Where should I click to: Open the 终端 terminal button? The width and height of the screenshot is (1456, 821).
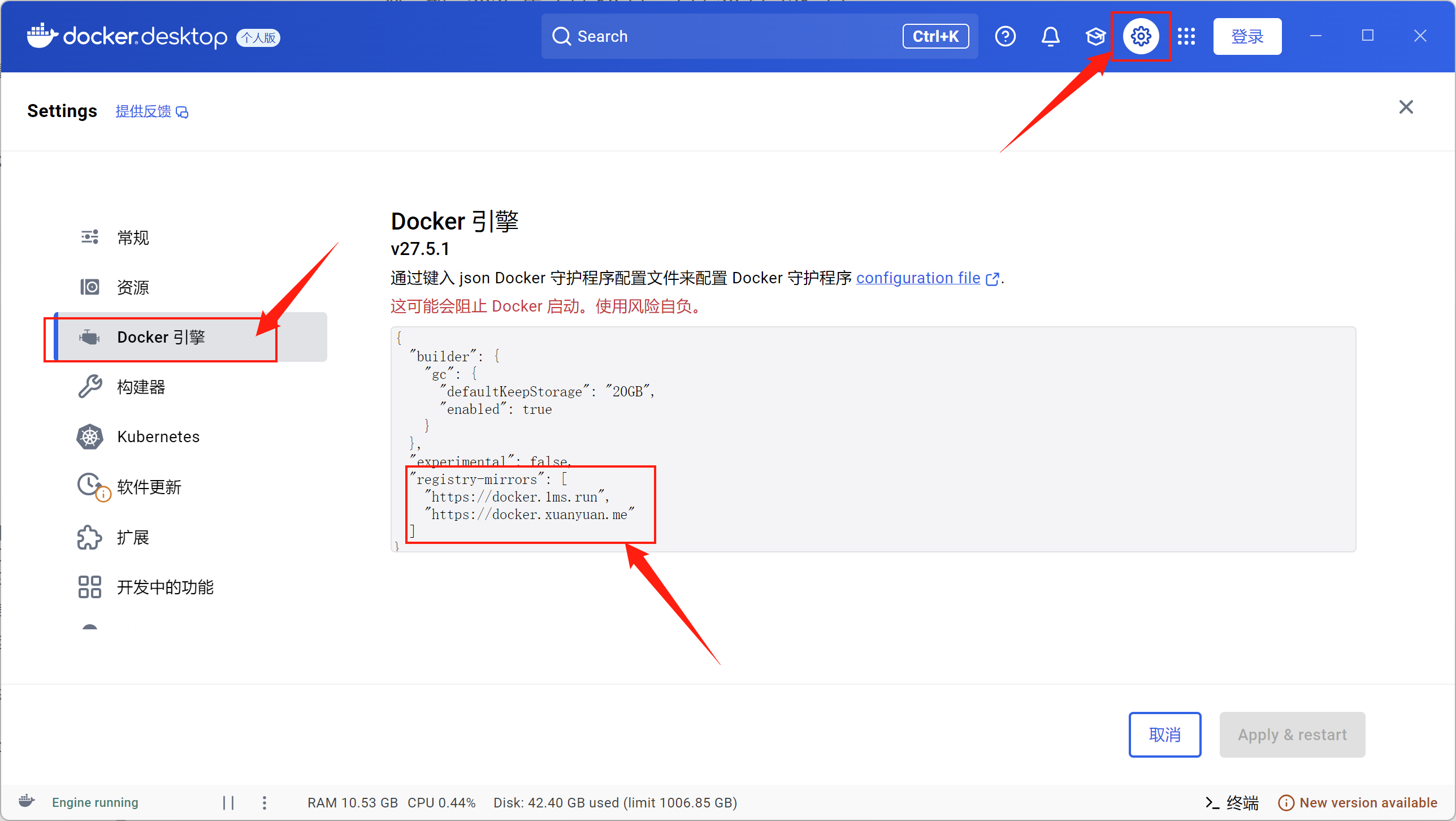[1232, 802]
